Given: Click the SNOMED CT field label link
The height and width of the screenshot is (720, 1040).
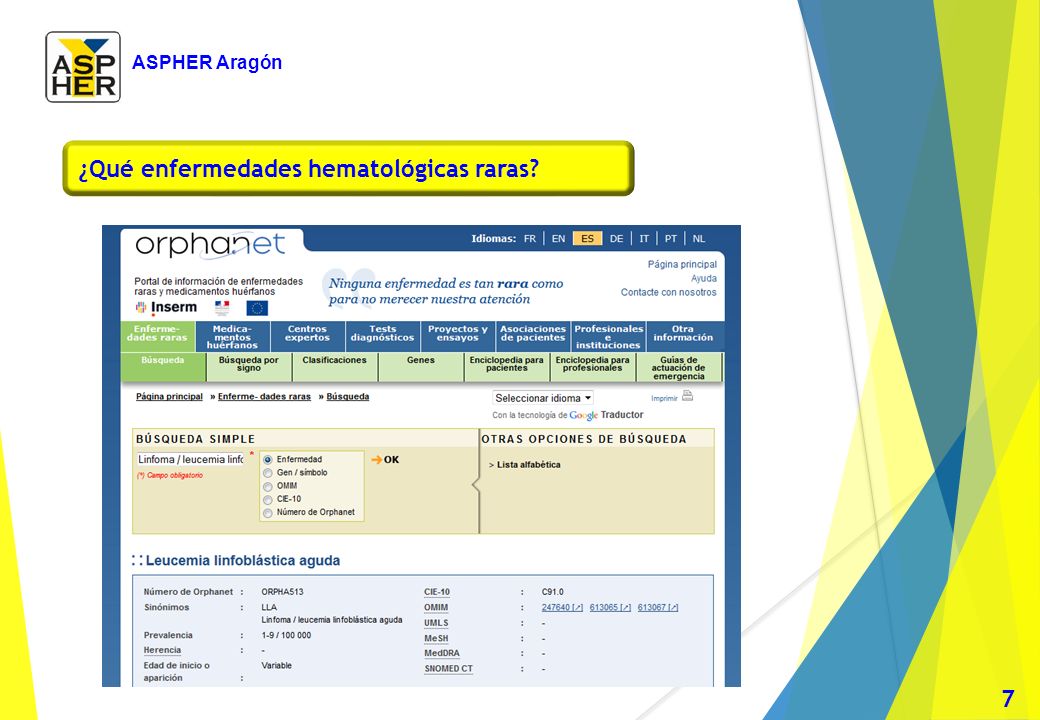Looking at the screenshot, I should coord(448,668).
